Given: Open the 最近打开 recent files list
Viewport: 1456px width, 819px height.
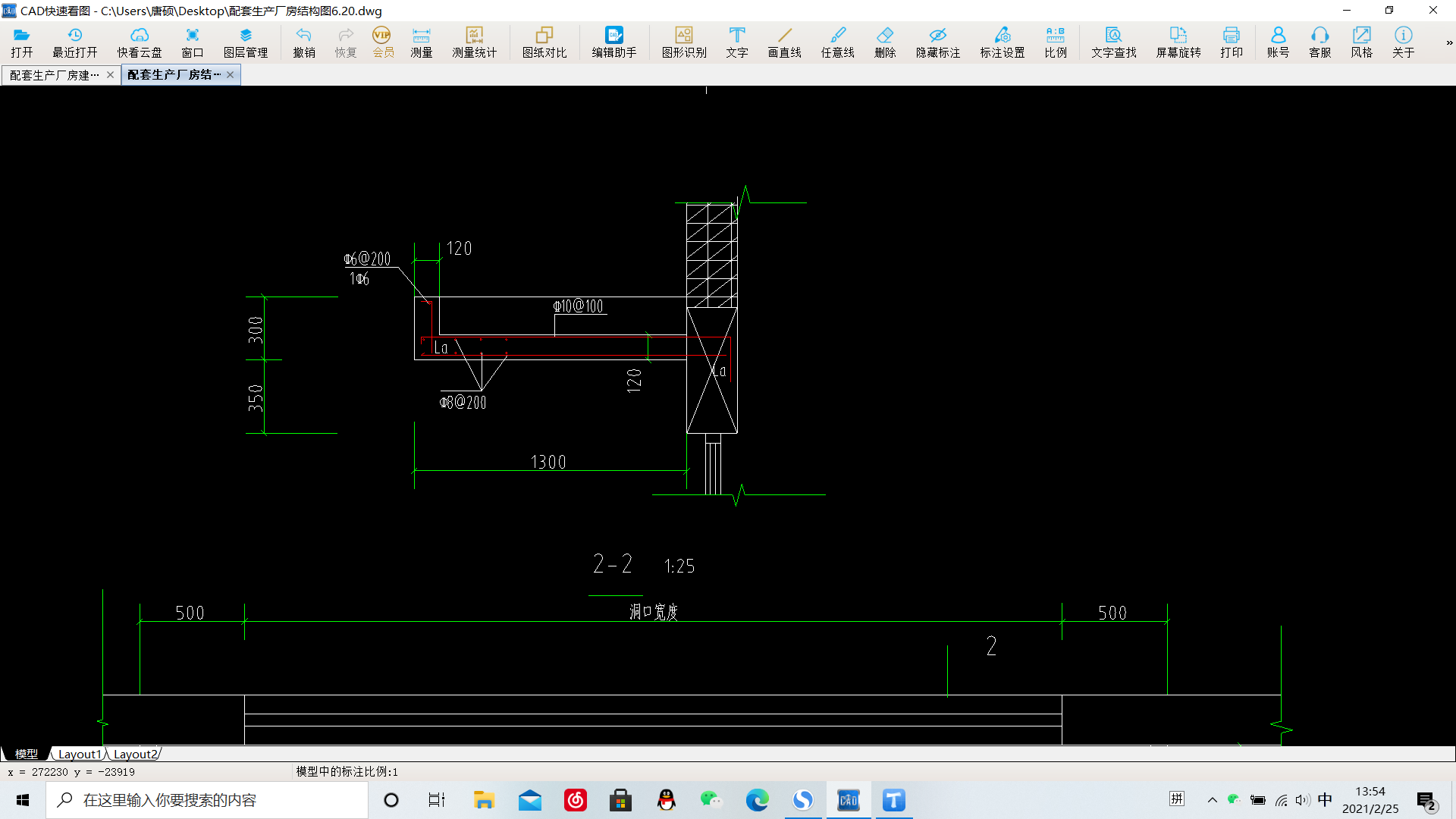Looking at the screenshot, I should coord(75,42).
